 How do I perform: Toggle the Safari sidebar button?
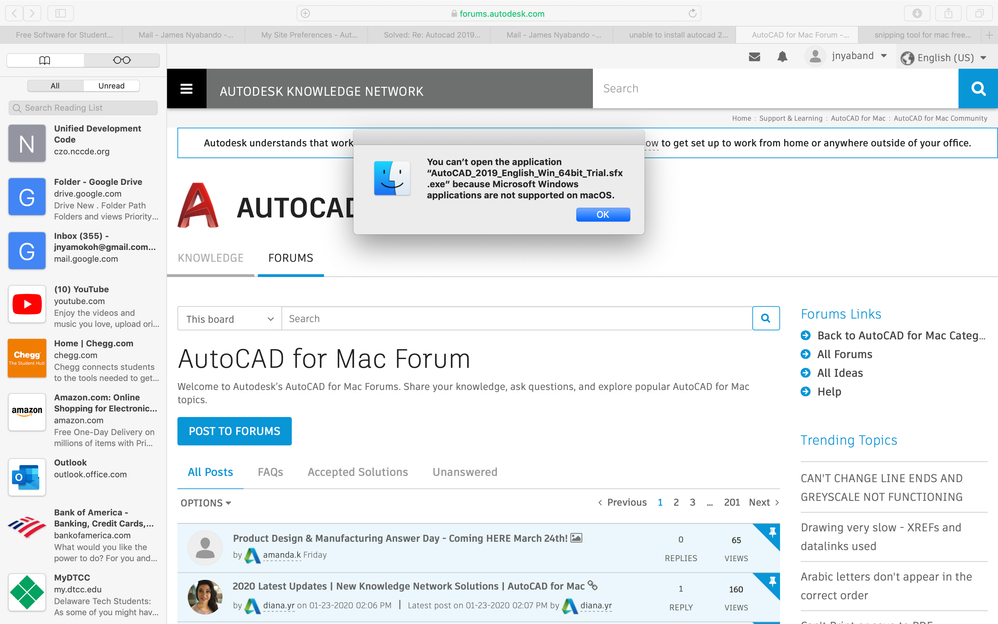pyautogui.click(x=60, y=13)
